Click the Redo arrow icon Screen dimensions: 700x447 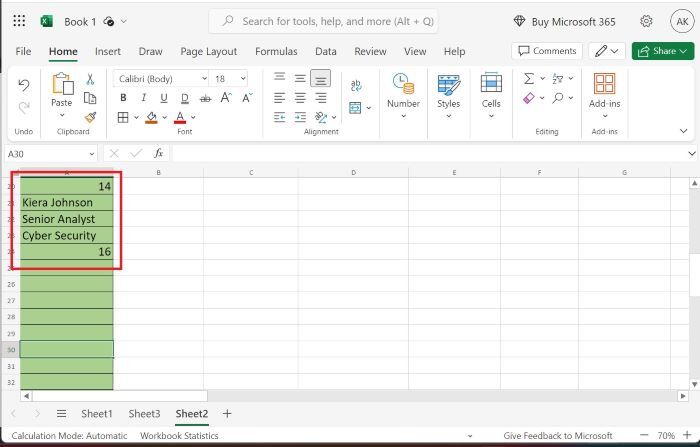click(24, 107)
